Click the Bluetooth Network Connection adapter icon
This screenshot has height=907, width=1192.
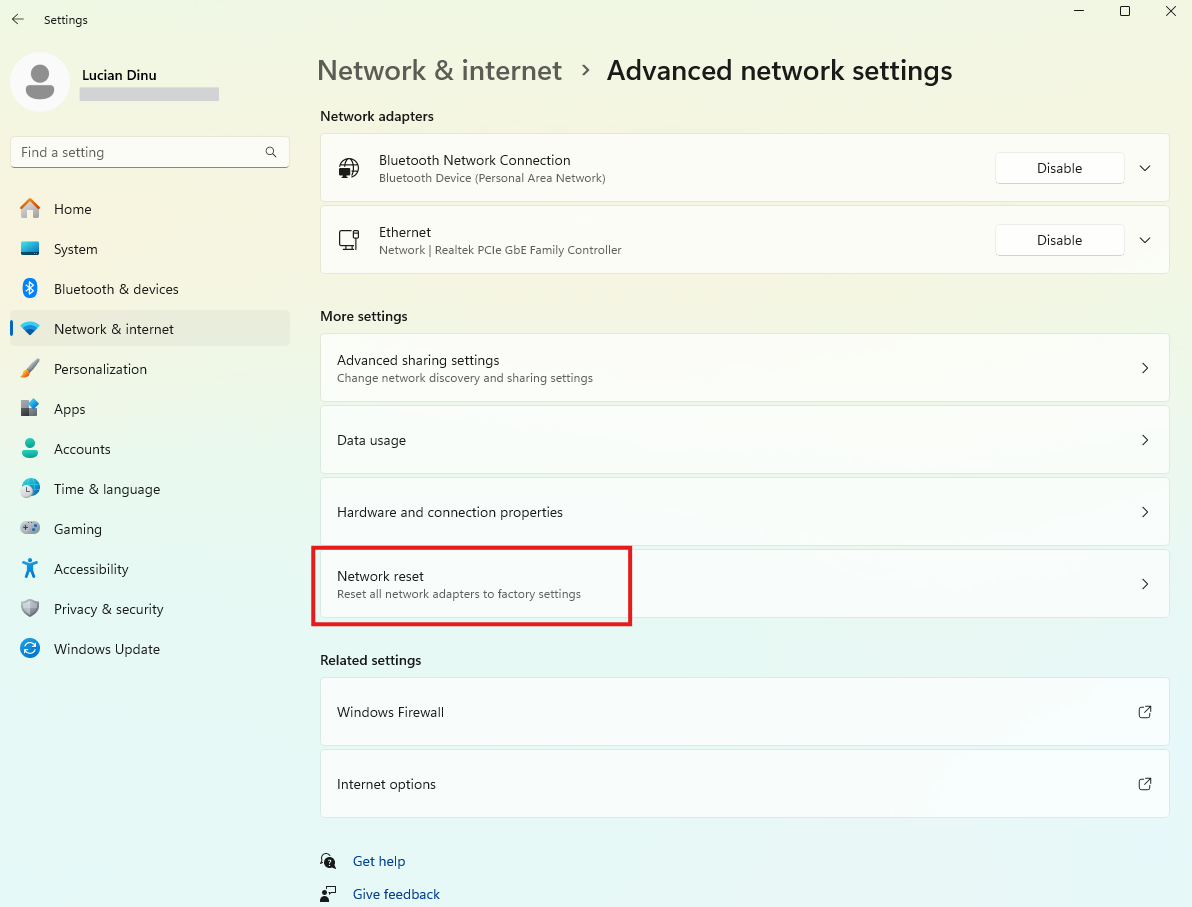(349, 168)
